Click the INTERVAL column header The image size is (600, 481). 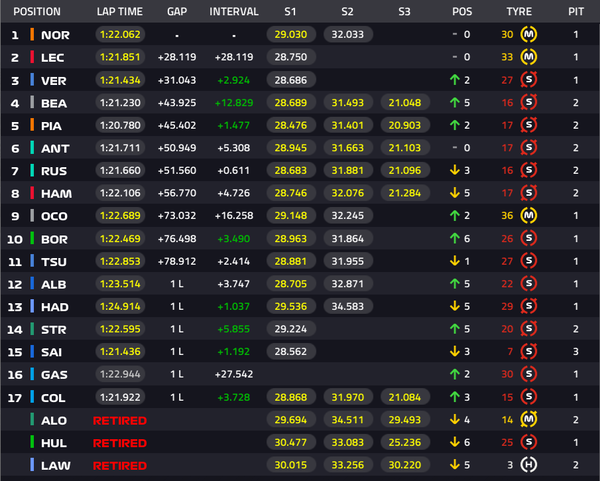(x=233, y=12)
